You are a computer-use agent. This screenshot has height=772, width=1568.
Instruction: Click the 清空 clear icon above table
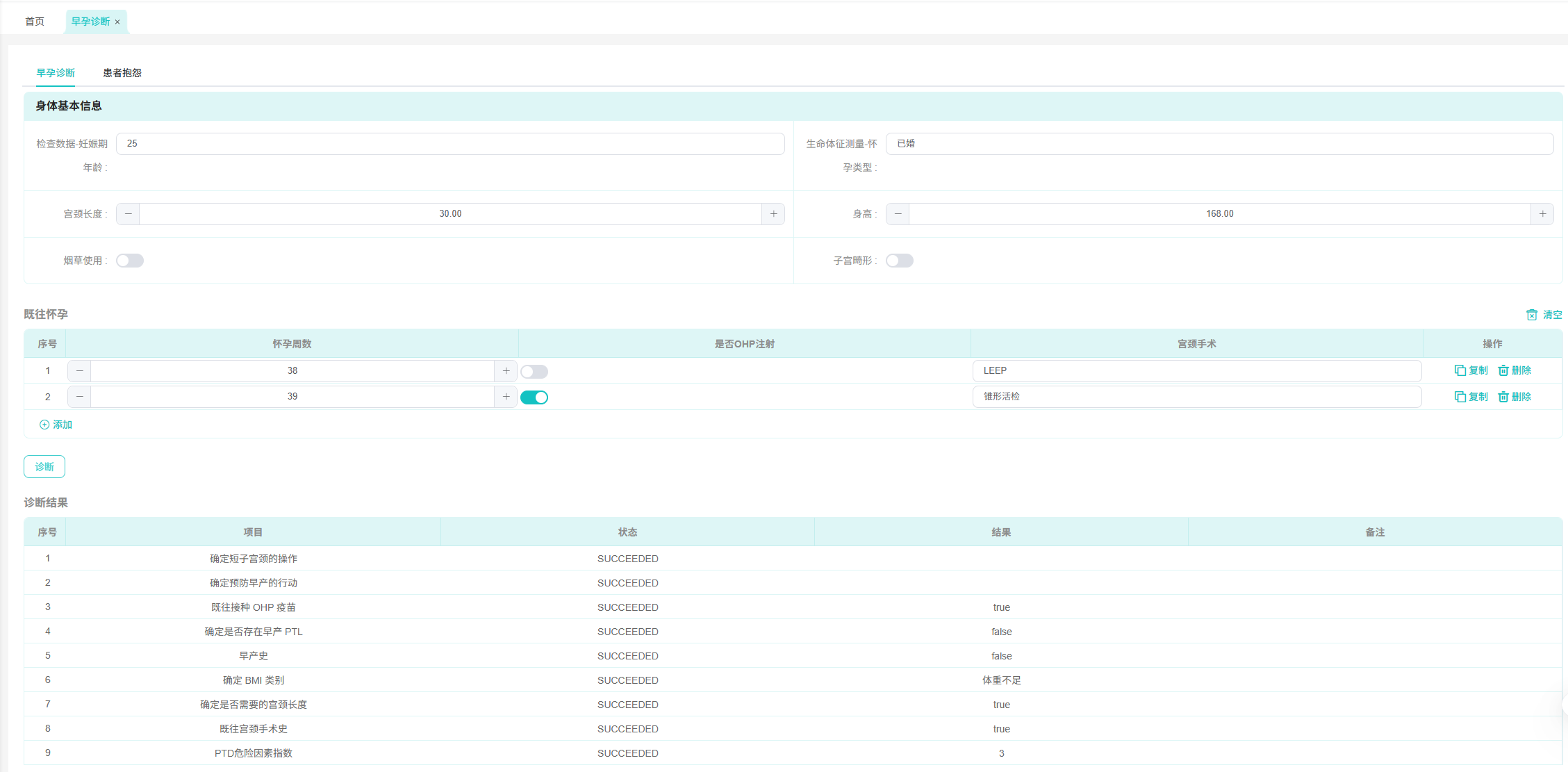click(1532, 315)
